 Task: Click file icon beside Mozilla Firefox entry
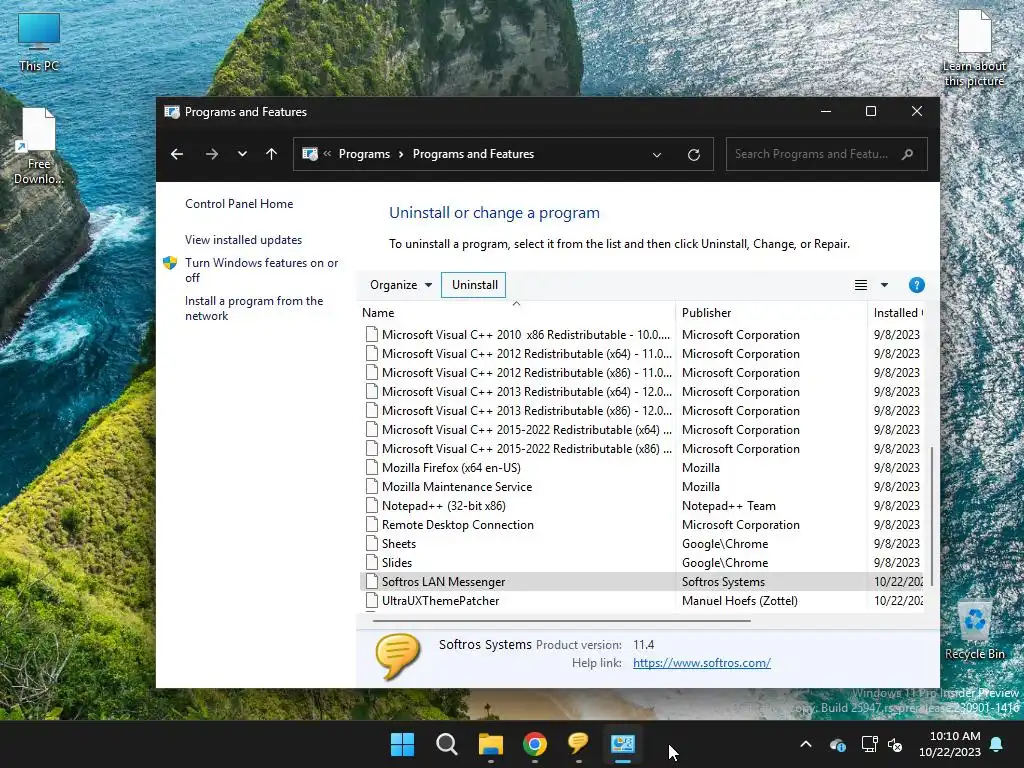tap(372, 468)
